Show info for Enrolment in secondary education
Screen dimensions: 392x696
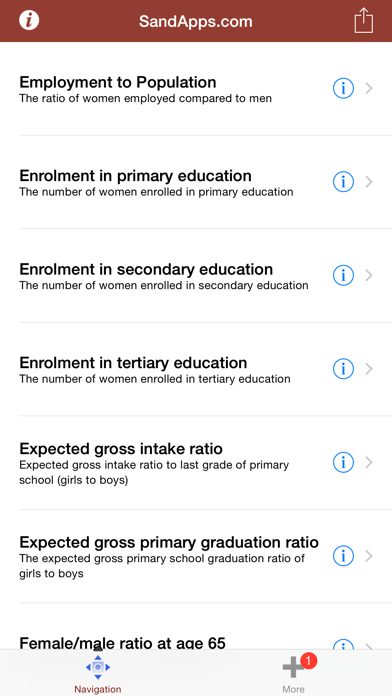pos(343,276)
